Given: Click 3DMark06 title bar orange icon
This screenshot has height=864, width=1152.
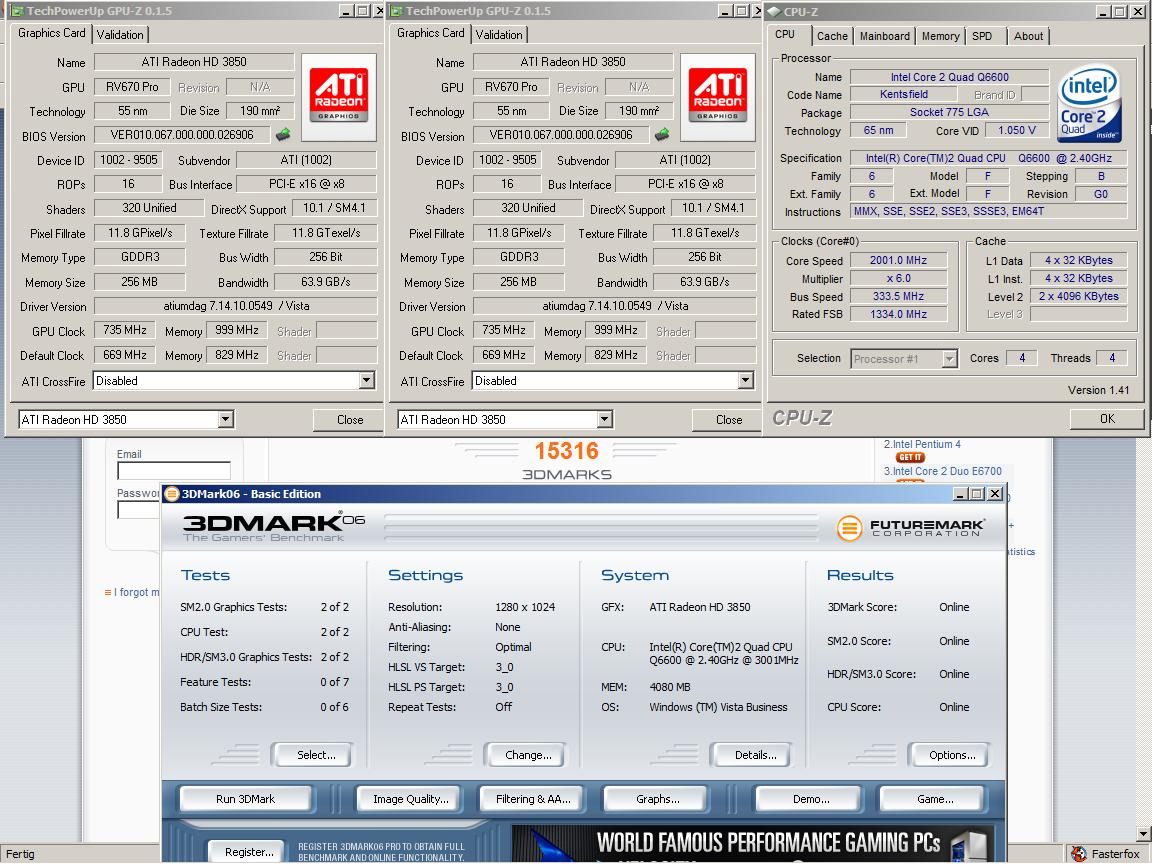Looking at the screenshot, I should click(171, 494).
